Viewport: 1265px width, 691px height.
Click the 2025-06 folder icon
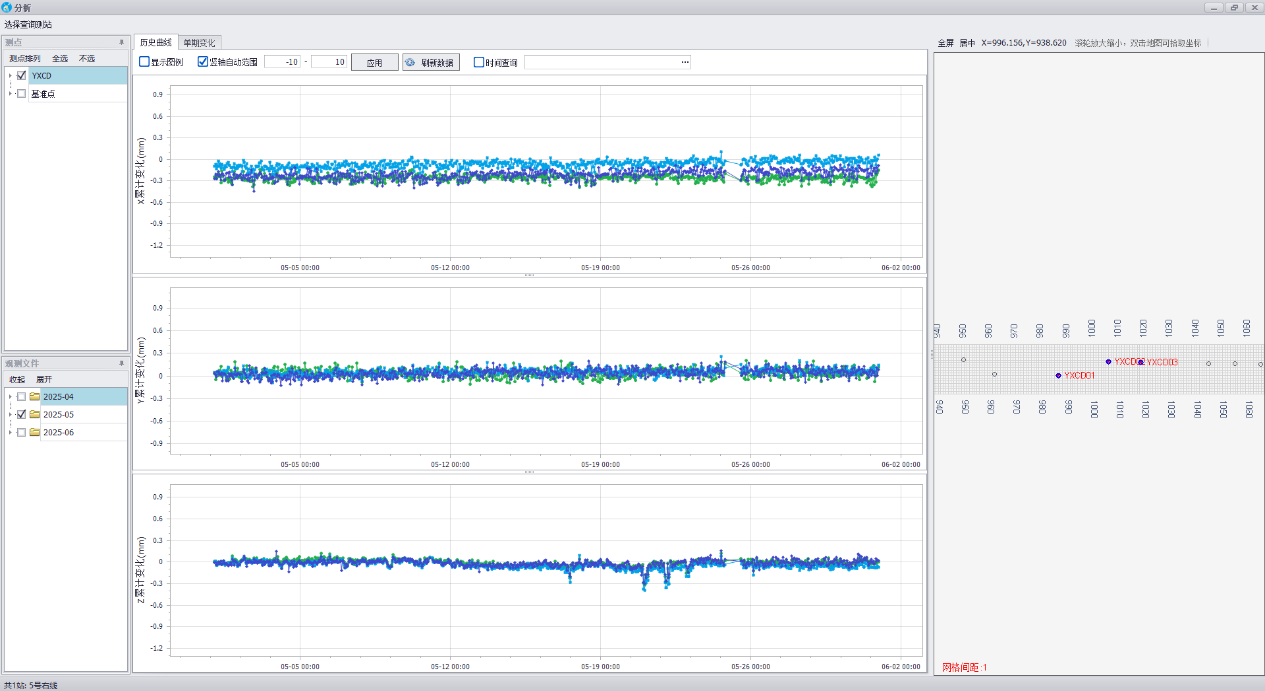[35, 433]
